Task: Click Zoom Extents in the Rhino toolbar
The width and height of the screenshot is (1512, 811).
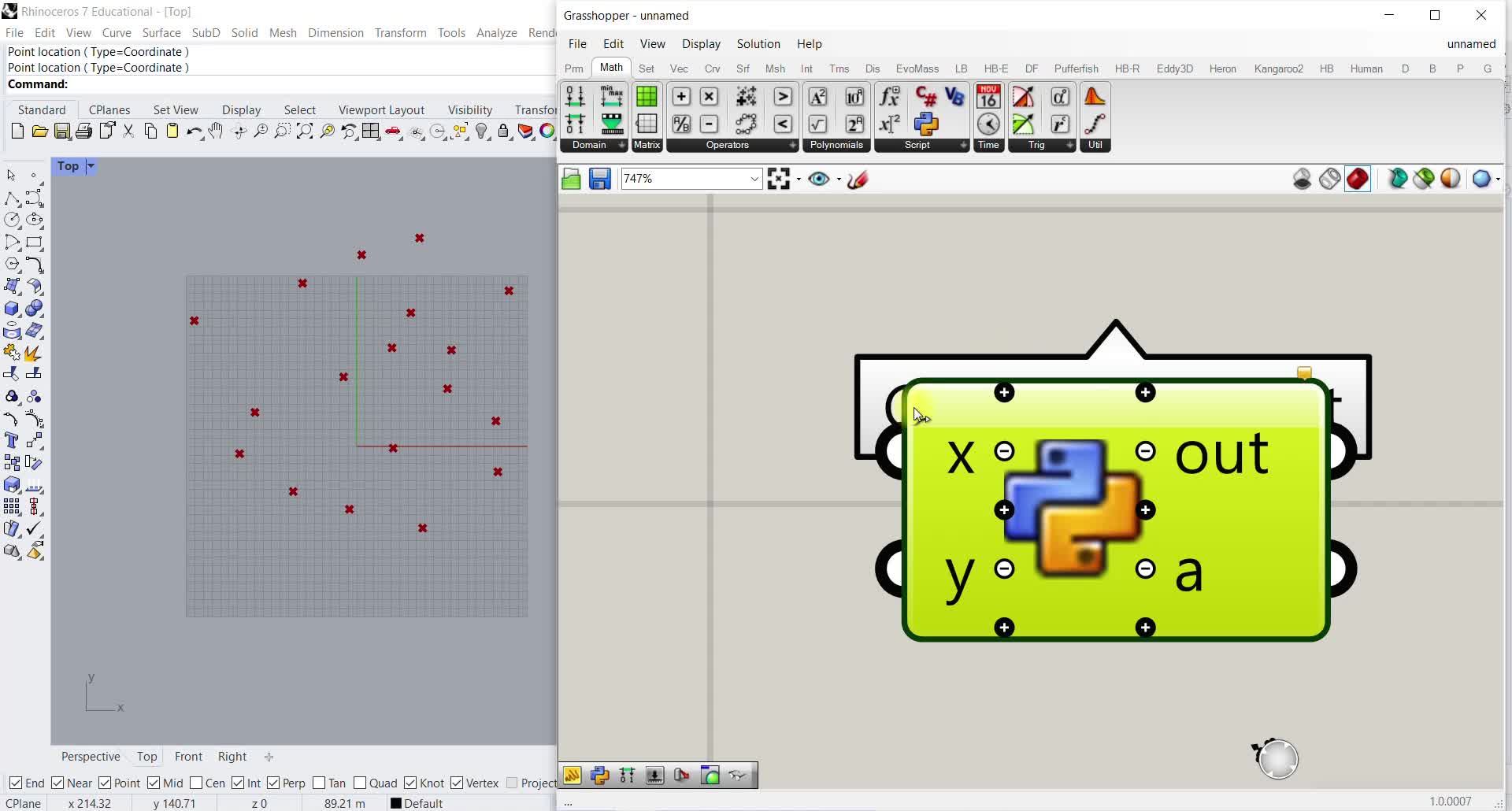Action: click(305, 131)
